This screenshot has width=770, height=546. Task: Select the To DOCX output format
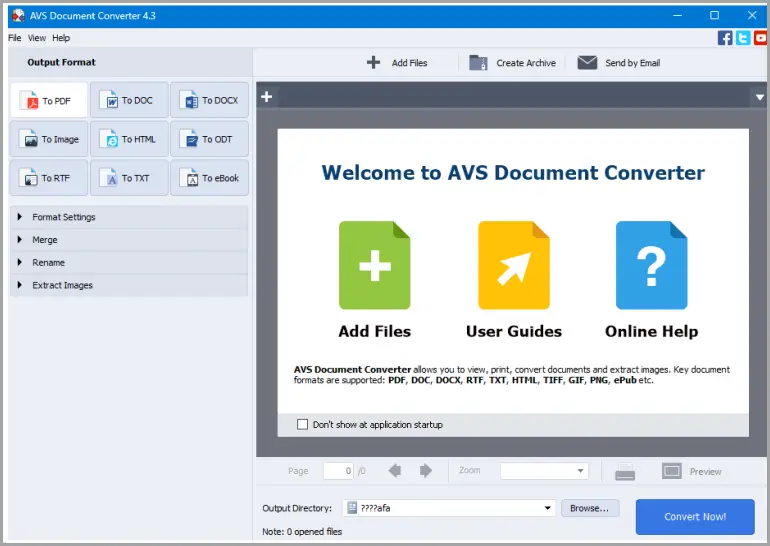(209, 100)
